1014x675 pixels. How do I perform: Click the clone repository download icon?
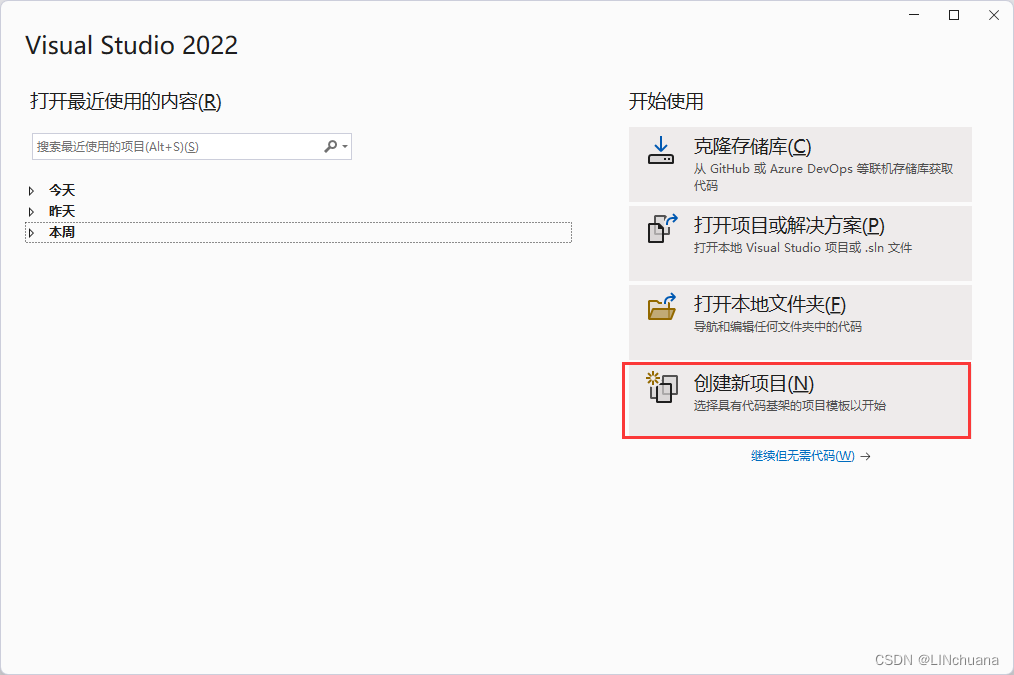[x=661, y=150]
